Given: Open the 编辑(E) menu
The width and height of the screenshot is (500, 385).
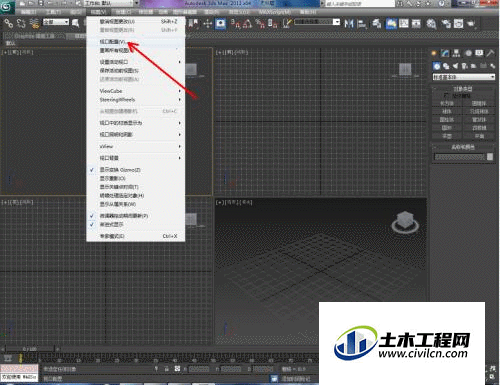Looking at the screenshot, I should pyautogui.click(x=29, y=12).
